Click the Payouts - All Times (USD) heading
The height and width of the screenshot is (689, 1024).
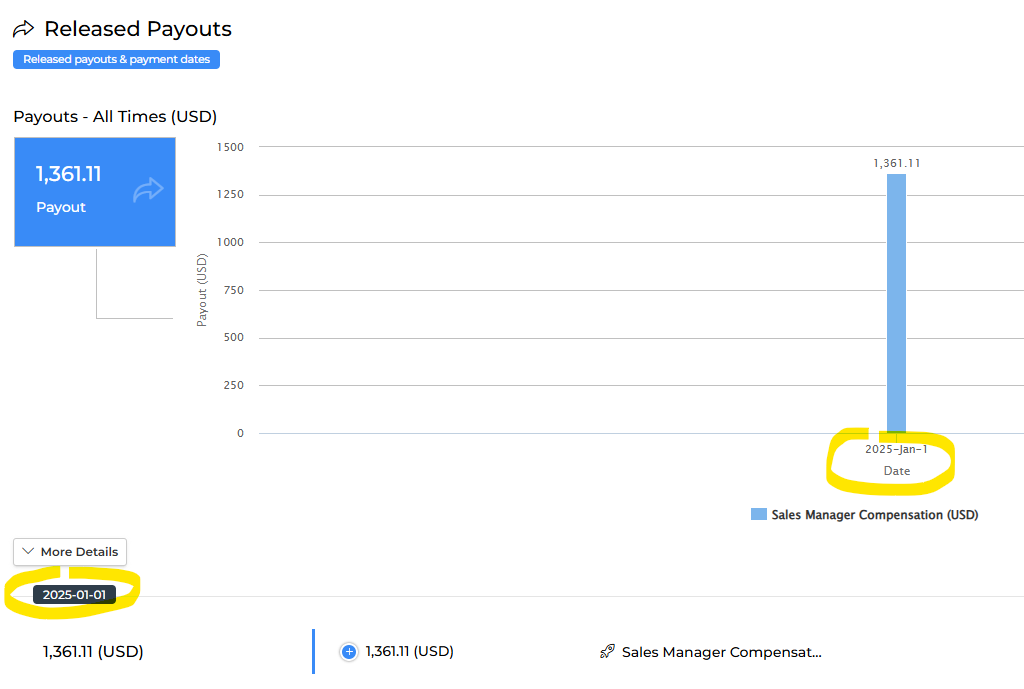tap(115, 117)
